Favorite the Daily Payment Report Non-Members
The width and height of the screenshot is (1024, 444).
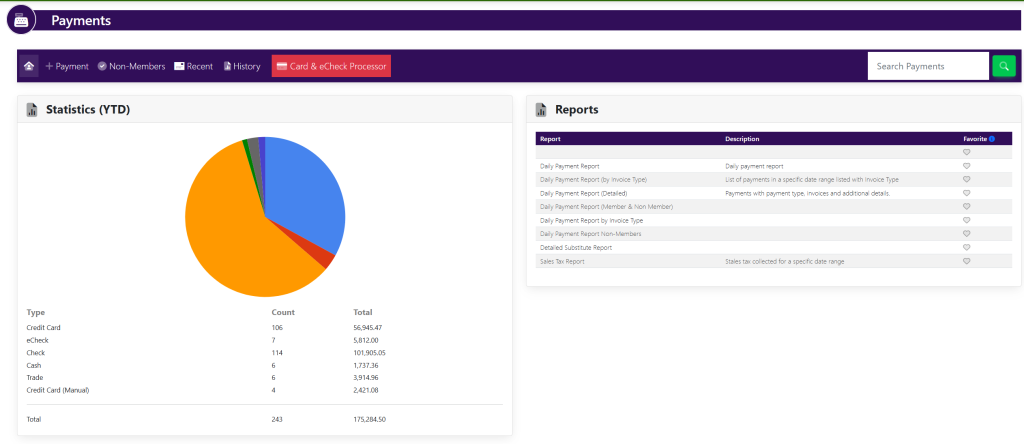[x=966, y=233]
